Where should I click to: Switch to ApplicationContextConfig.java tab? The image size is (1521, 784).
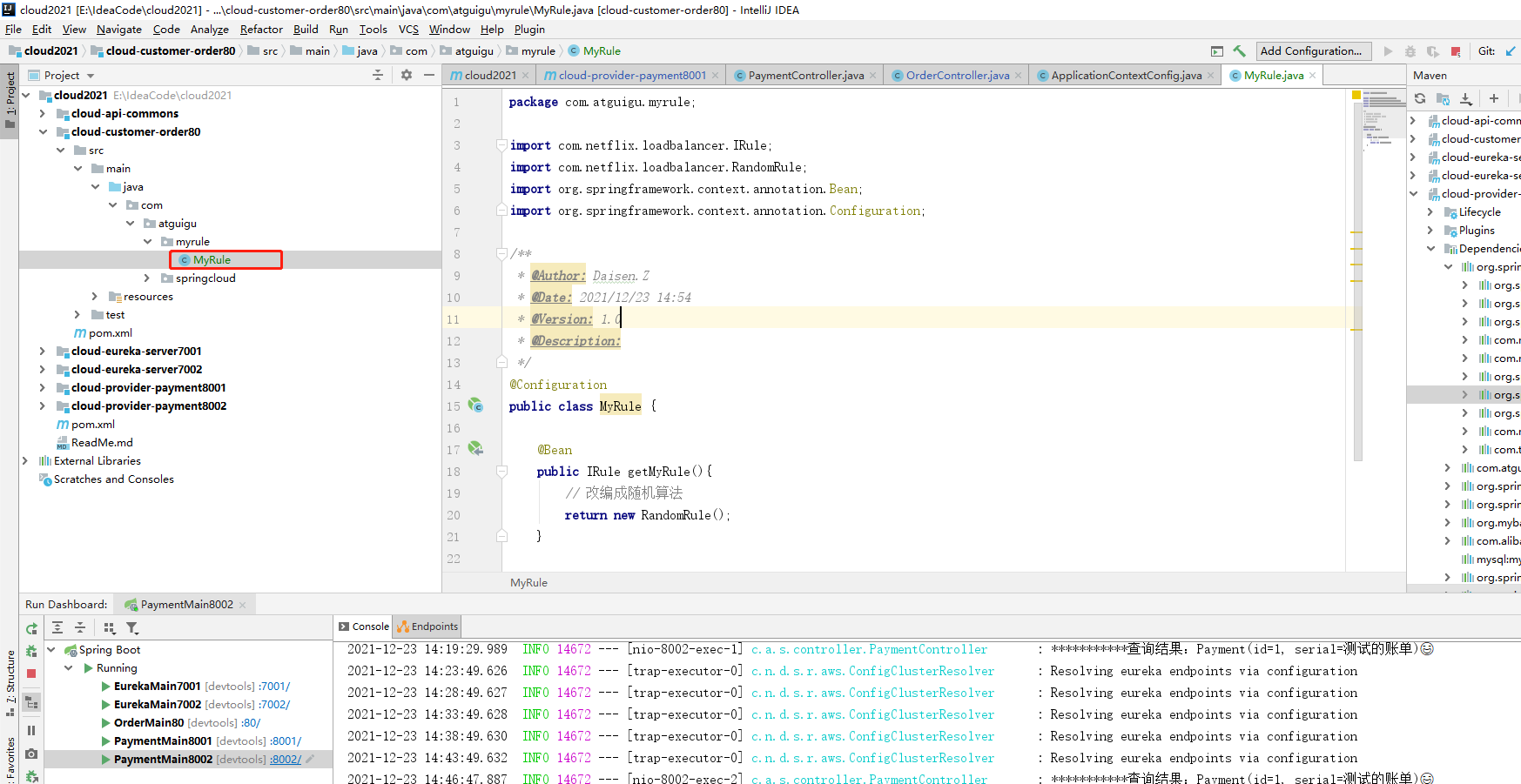tap(1126, 76)
